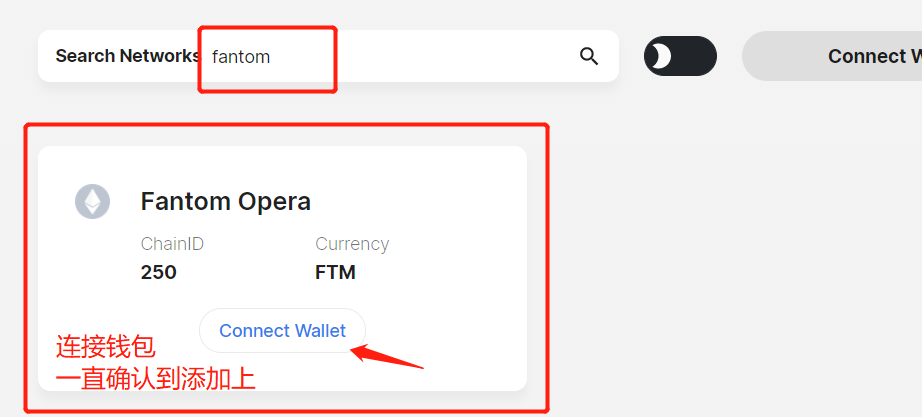Click the 'Search Networks' label
The image size is (922, 417).
tap(128, 56)
